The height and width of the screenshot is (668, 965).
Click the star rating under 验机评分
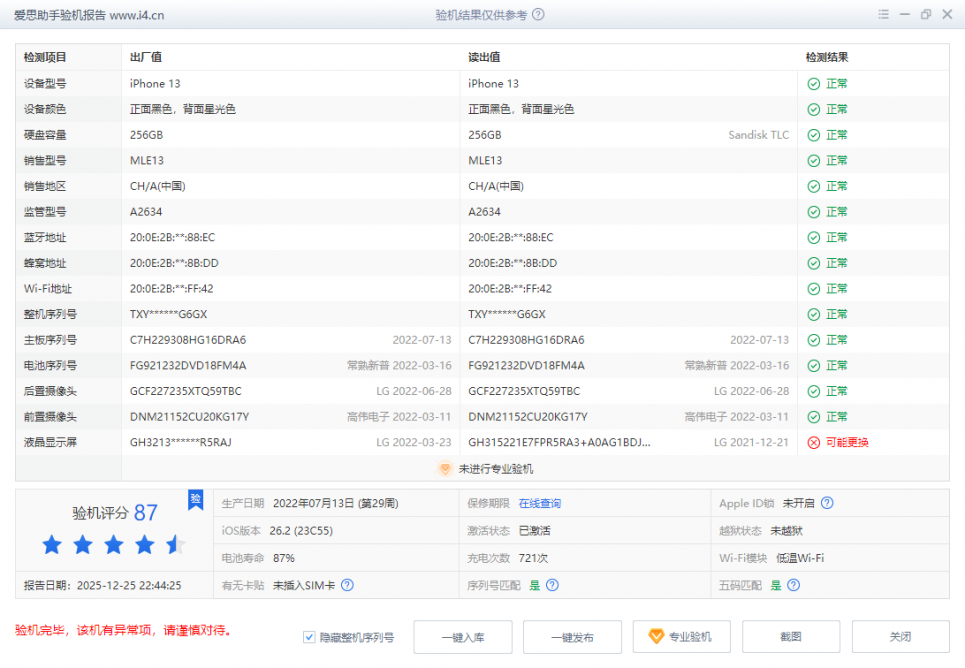point(113,545)
